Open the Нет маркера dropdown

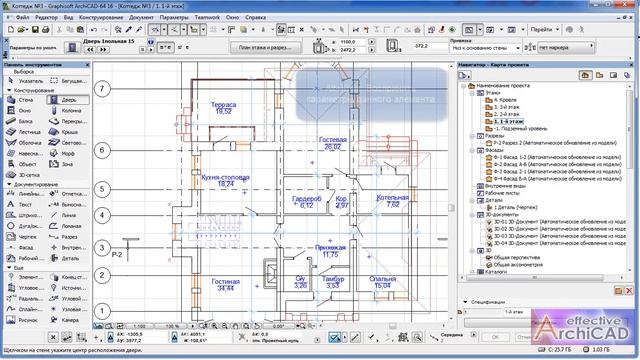pos(566,48)
